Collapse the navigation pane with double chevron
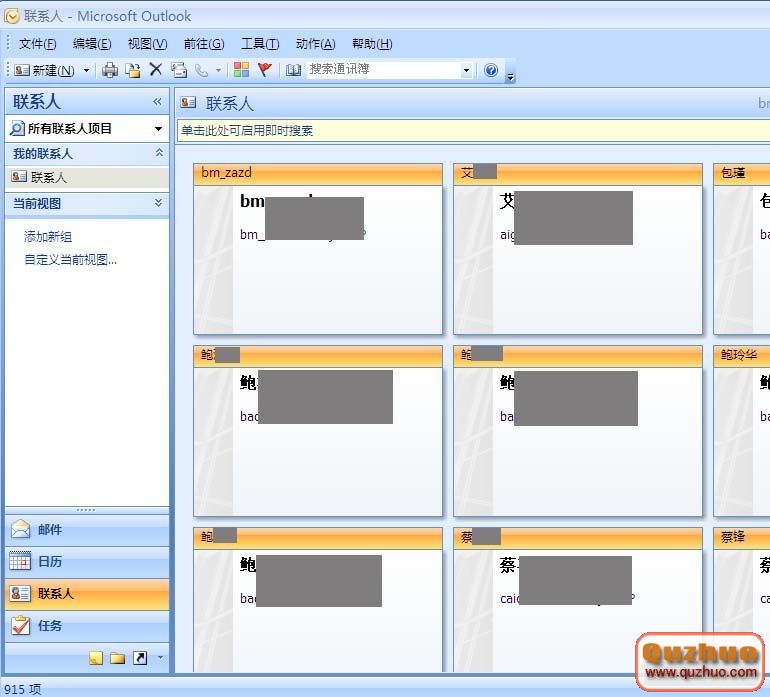770x697 pixels. point(157,102)
